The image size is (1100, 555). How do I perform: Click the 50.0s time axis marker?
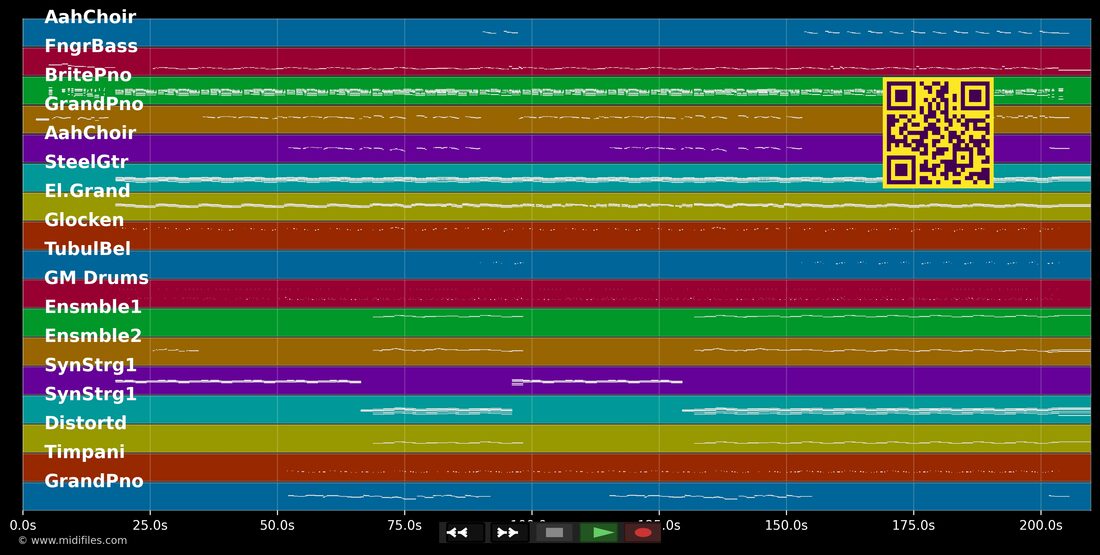(277, 526)
